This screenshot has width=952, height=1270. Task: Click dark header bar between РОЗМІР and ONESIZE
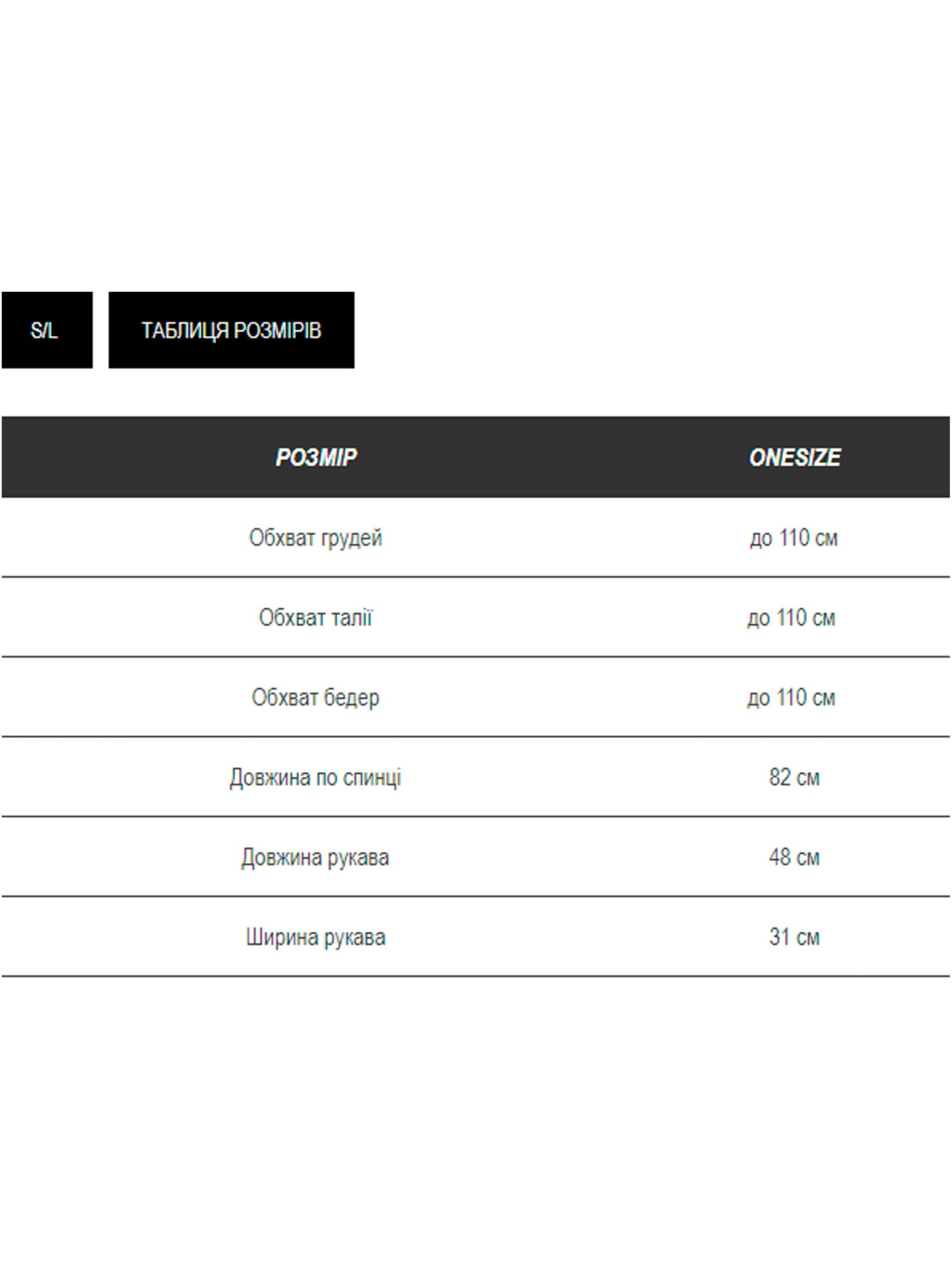[x=551, y=458]
